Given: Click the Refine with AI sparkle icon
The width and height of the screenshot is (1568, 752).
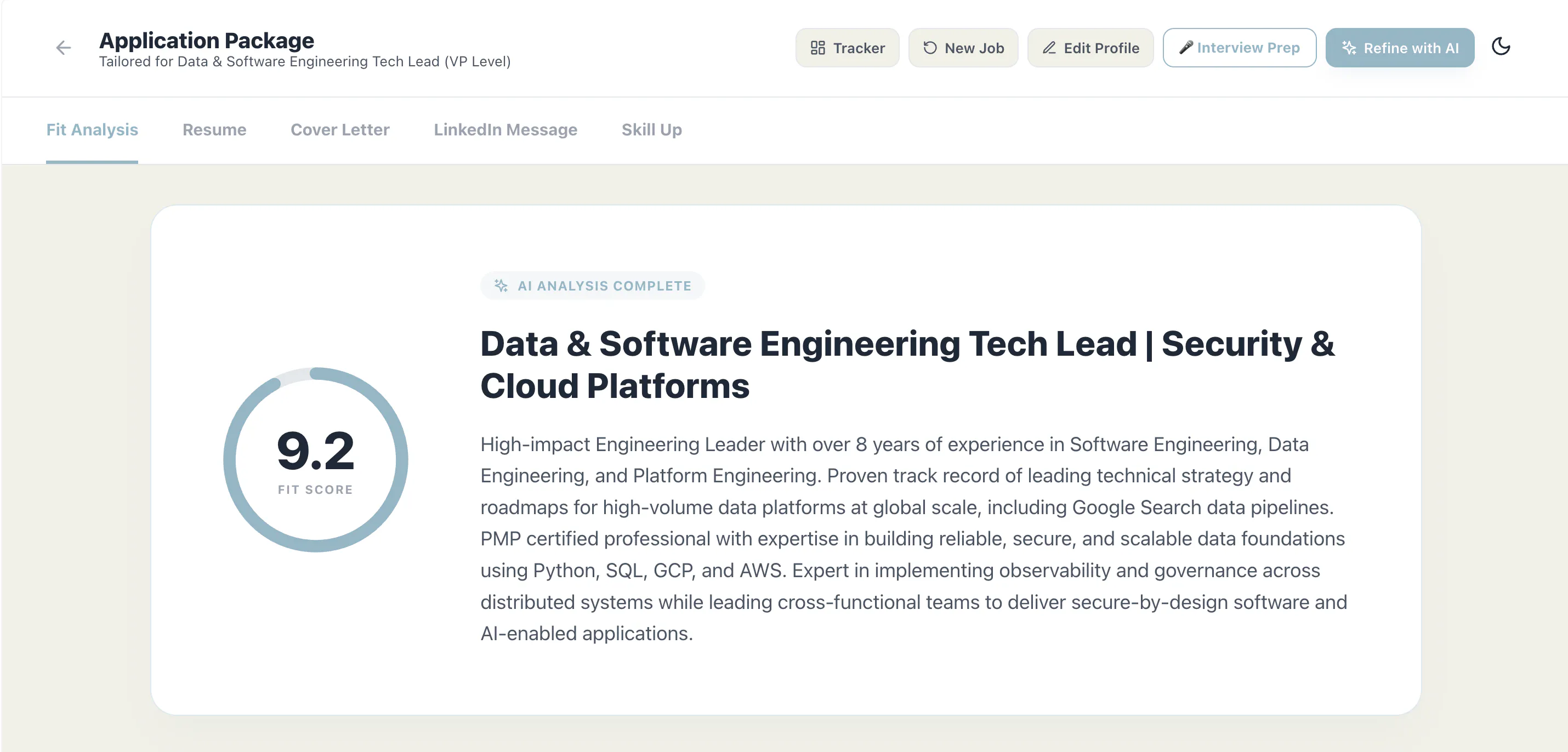Looking at the screenshot, I should coord(1349,48).
